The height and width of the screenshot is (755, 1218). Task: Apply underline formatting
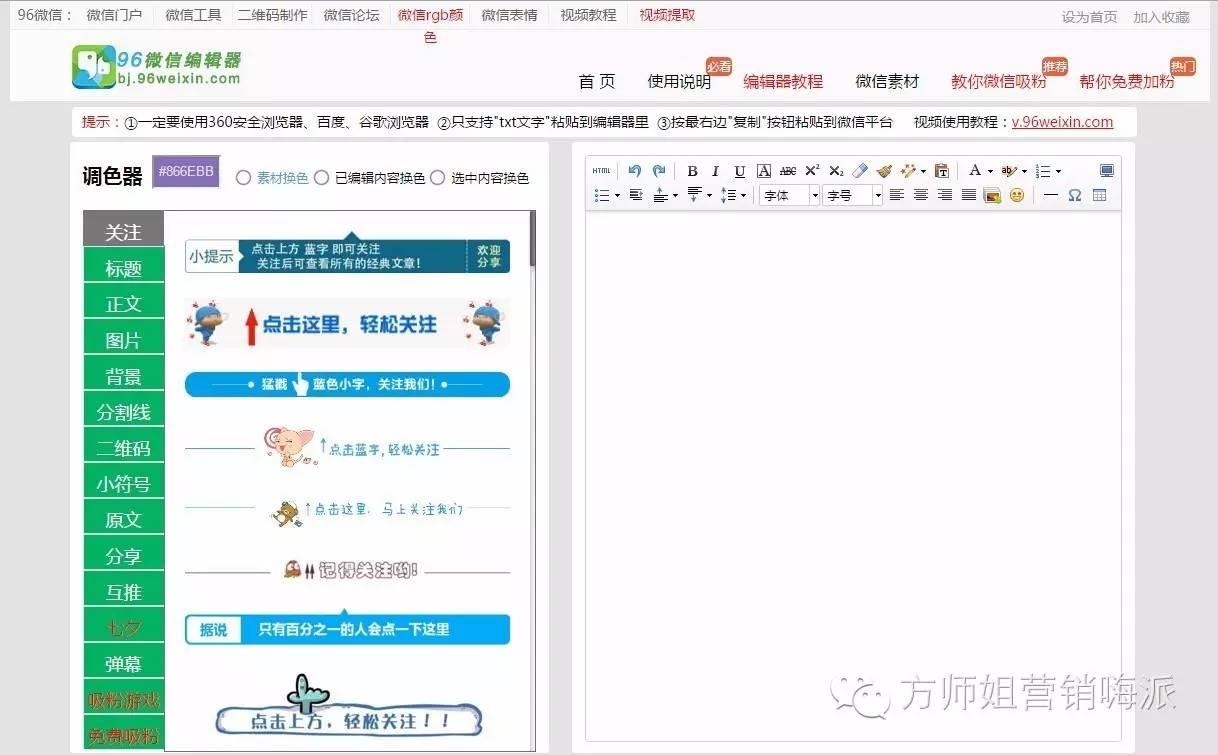point(740,171)
